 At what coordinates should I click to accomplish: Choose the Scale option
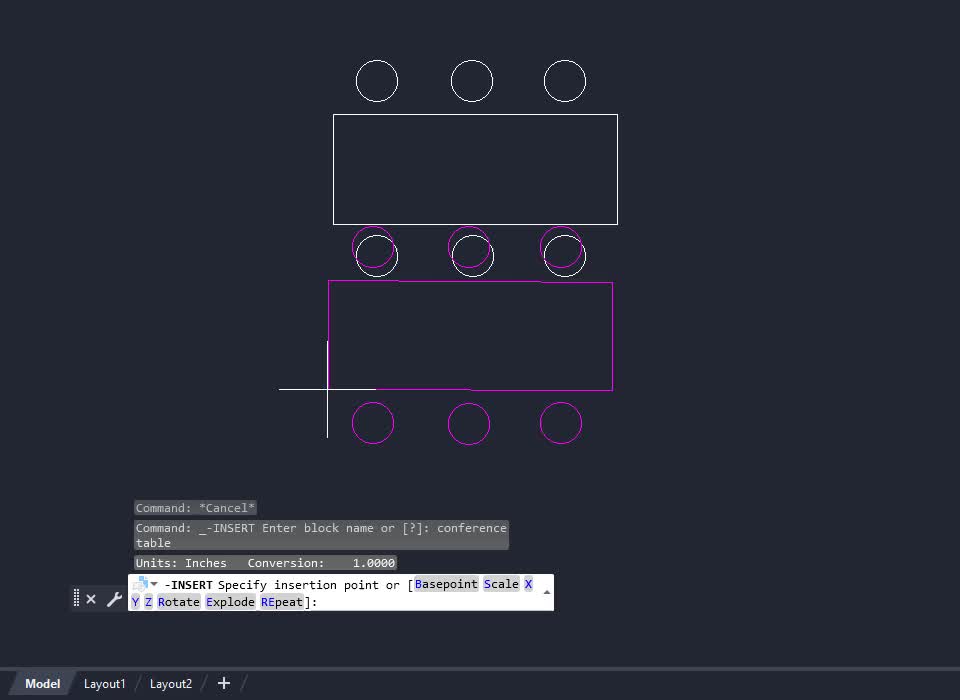click(501, 584)
